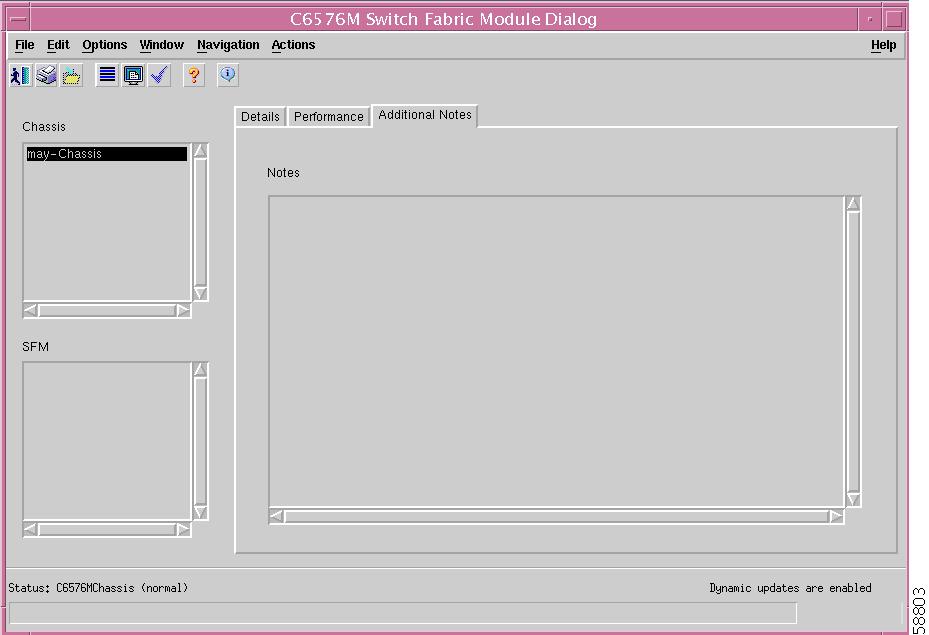Open the Window menu
The height and width of the screenshot is (635, 929).
[162, 45]
